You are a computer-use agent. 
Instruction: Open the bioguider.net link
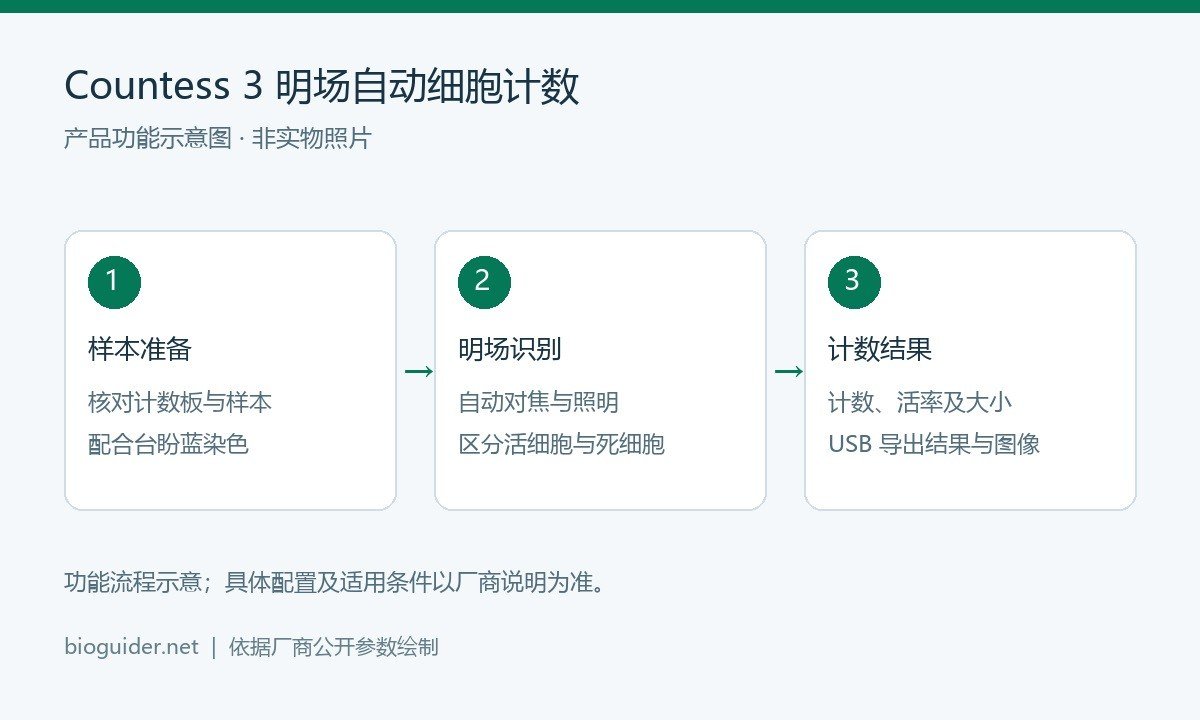(131, 647)
